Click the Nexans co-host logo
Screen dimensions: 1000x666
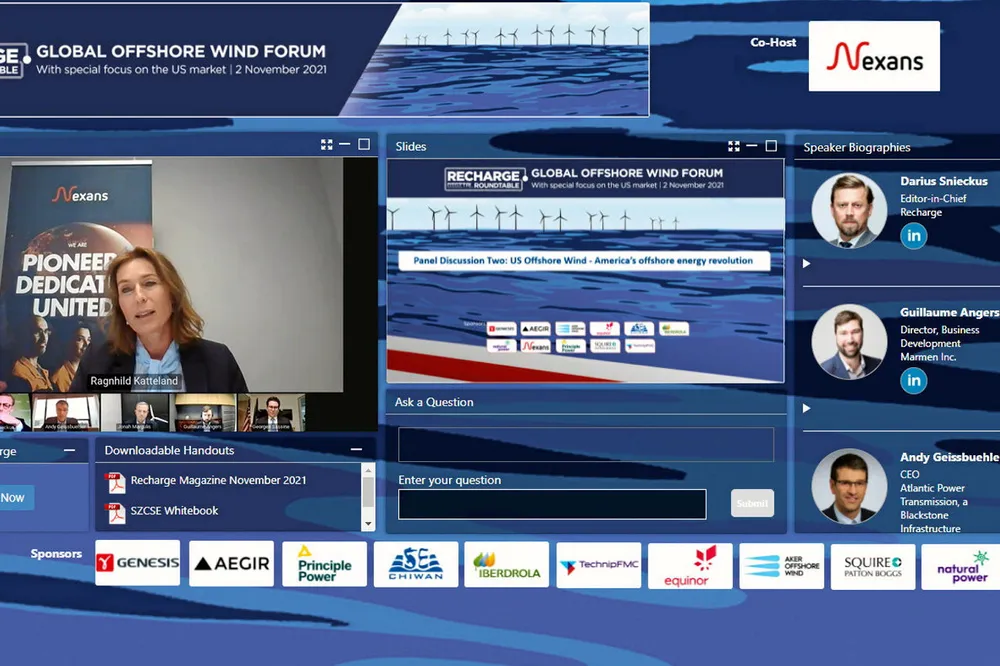click(874, 57)
